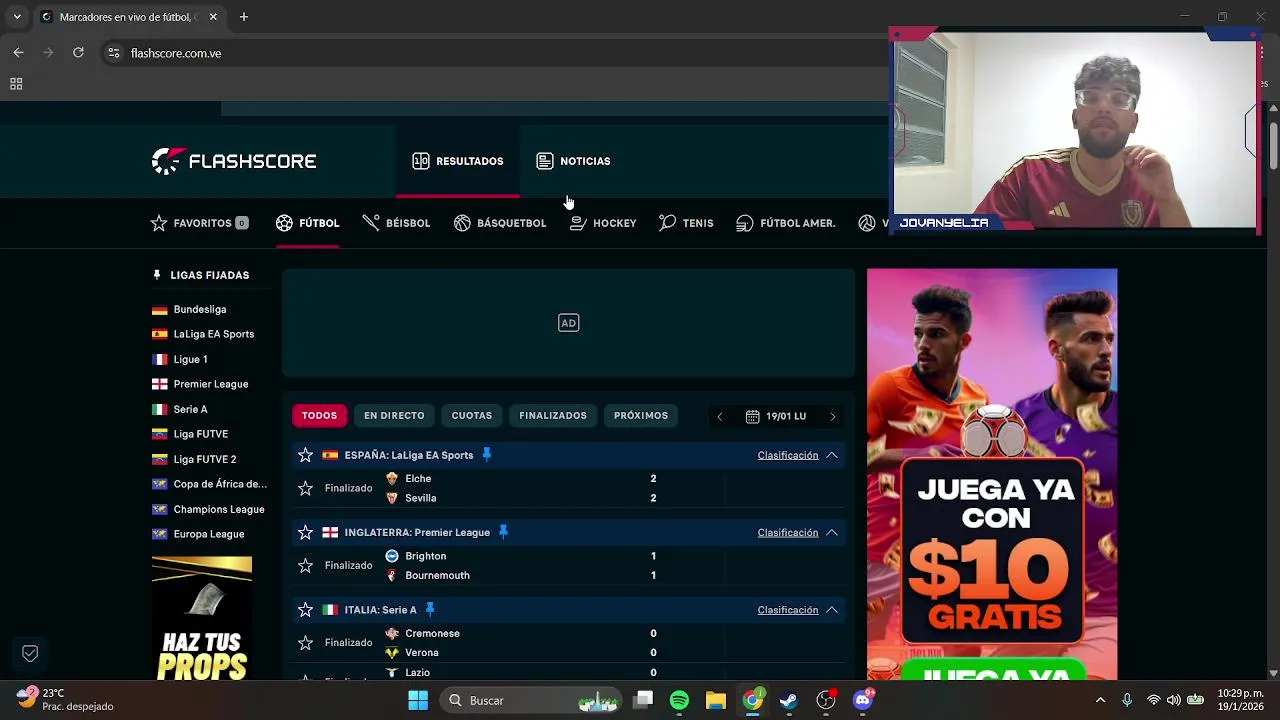Collapse the Serie A section

832,610
